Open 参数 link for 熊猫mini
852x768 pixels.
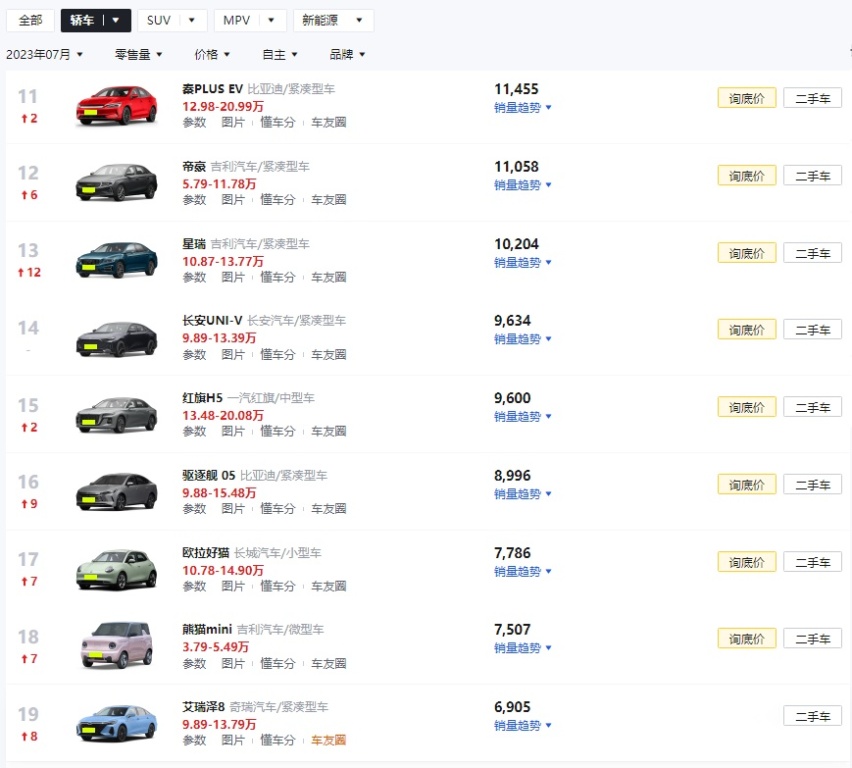tap(195, 664)
